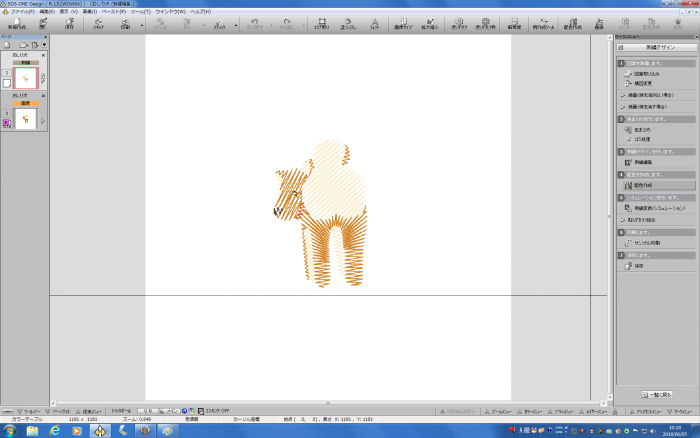
Task: Click the 印刷 (Print) toolbar icon
Action: click(x=126, y=23)
